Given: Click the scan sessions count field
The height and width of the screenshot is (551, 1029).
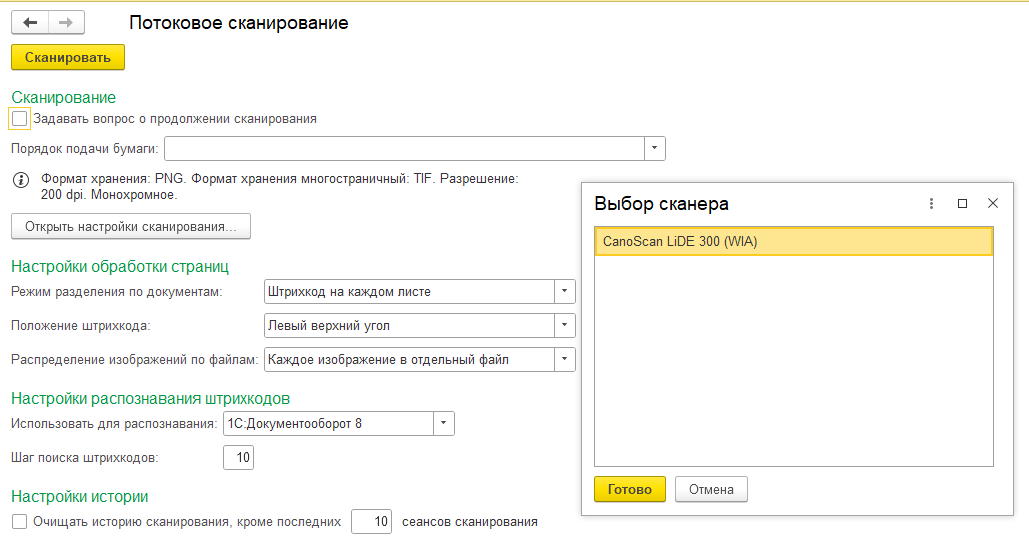Looking at the screenshot, I should click(x=371, y=521).
